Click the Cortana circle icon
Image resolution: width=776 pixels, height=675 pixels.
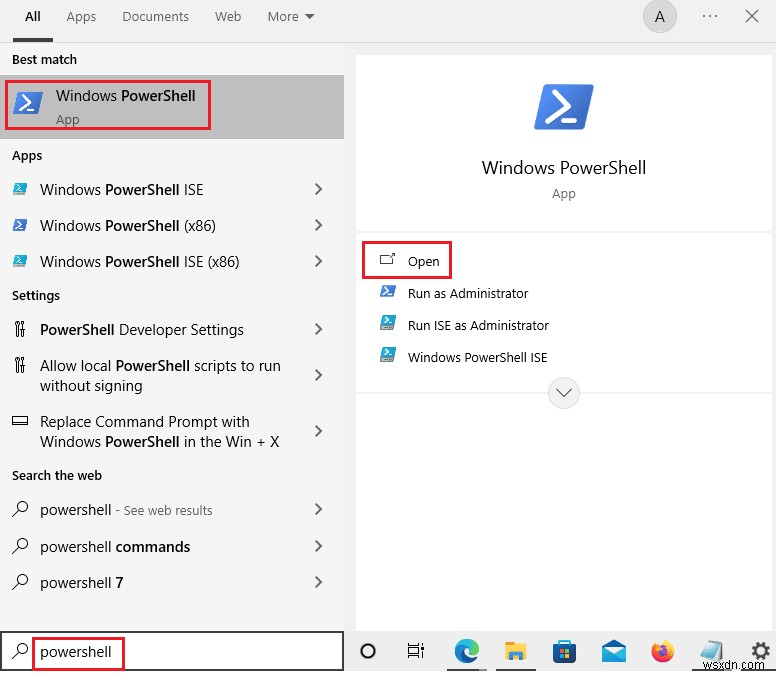tap(368, 652)
